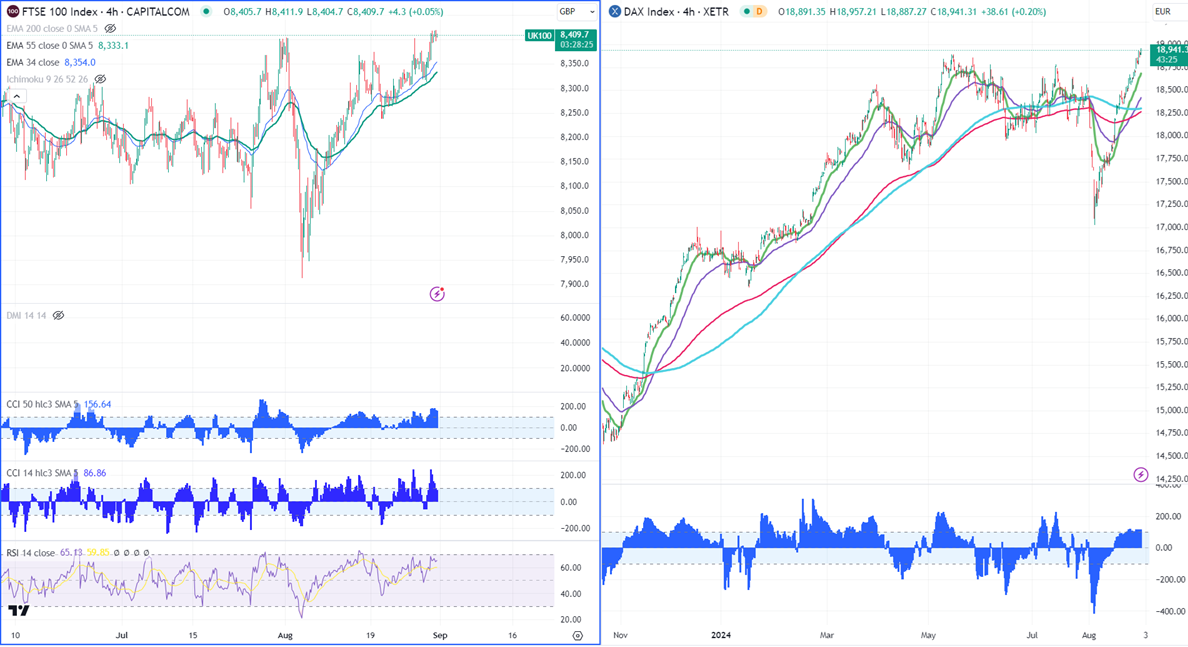
Task: Click the green market status dot on DAX chart
Action: tap(747, 11)
